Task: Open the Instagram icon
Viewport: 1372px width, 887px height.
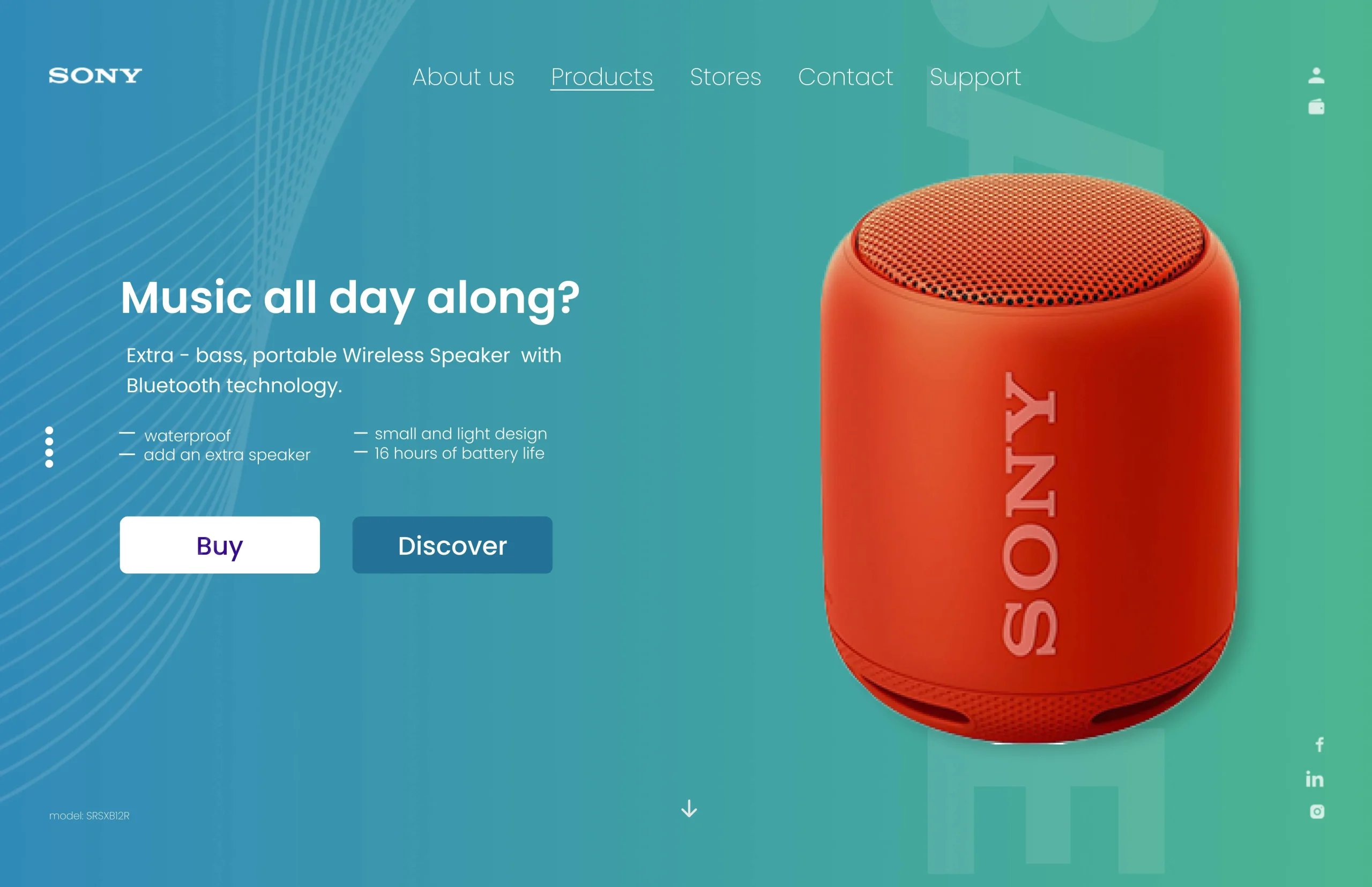Action: [1317, 811]
